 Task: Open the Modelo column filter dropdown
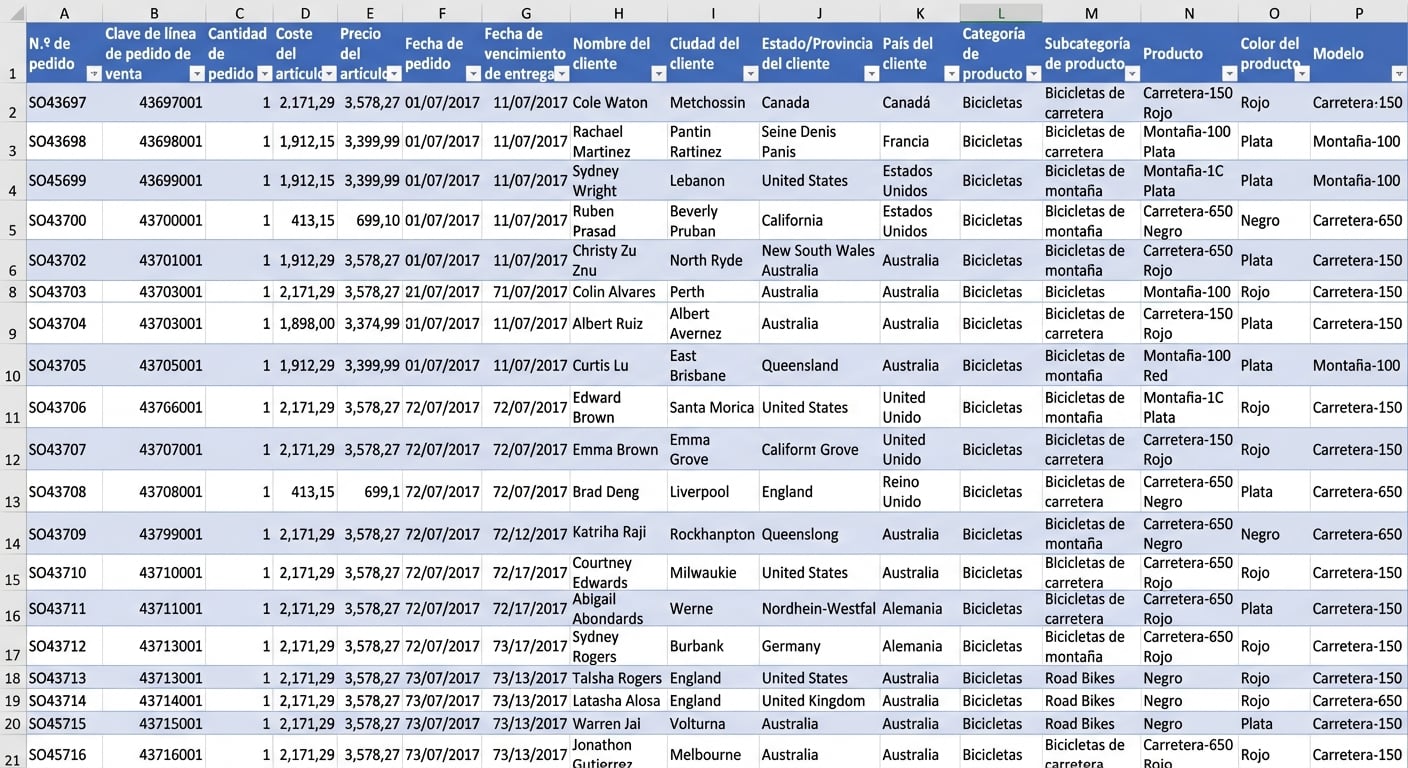click(1398, 74)
